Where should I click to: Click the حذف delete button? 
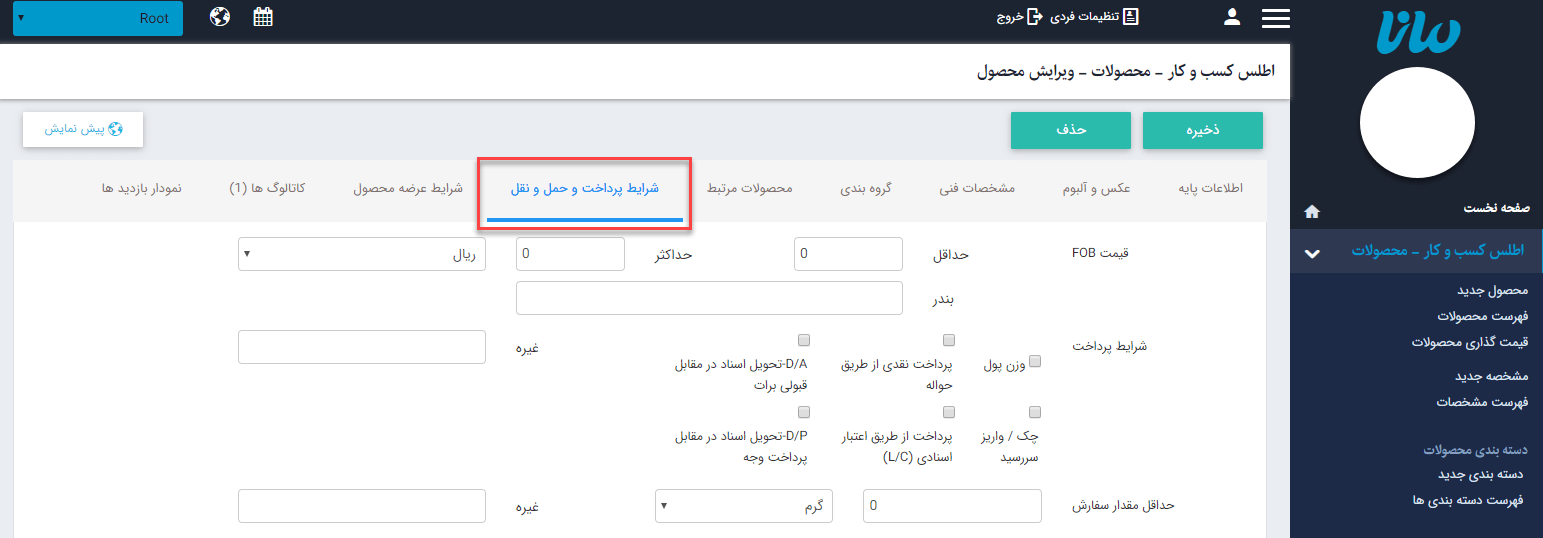point(1071,130)
